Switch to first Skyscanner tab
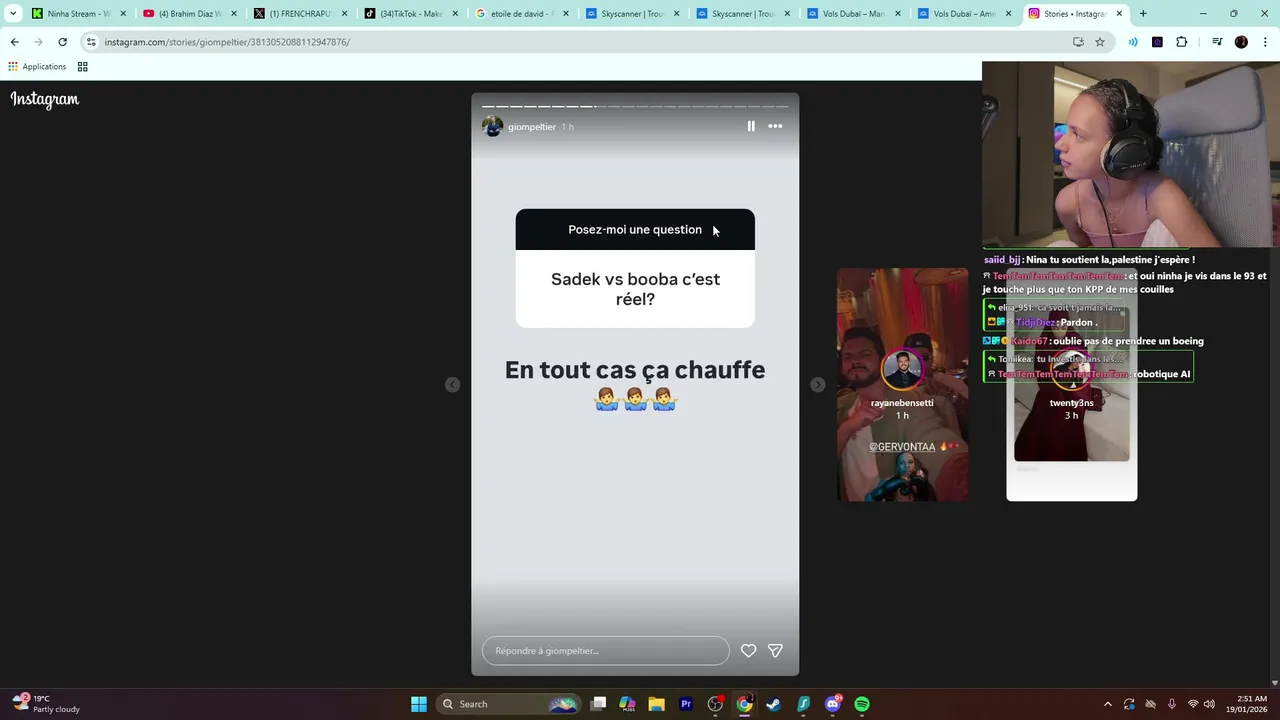 coord(632,14)
